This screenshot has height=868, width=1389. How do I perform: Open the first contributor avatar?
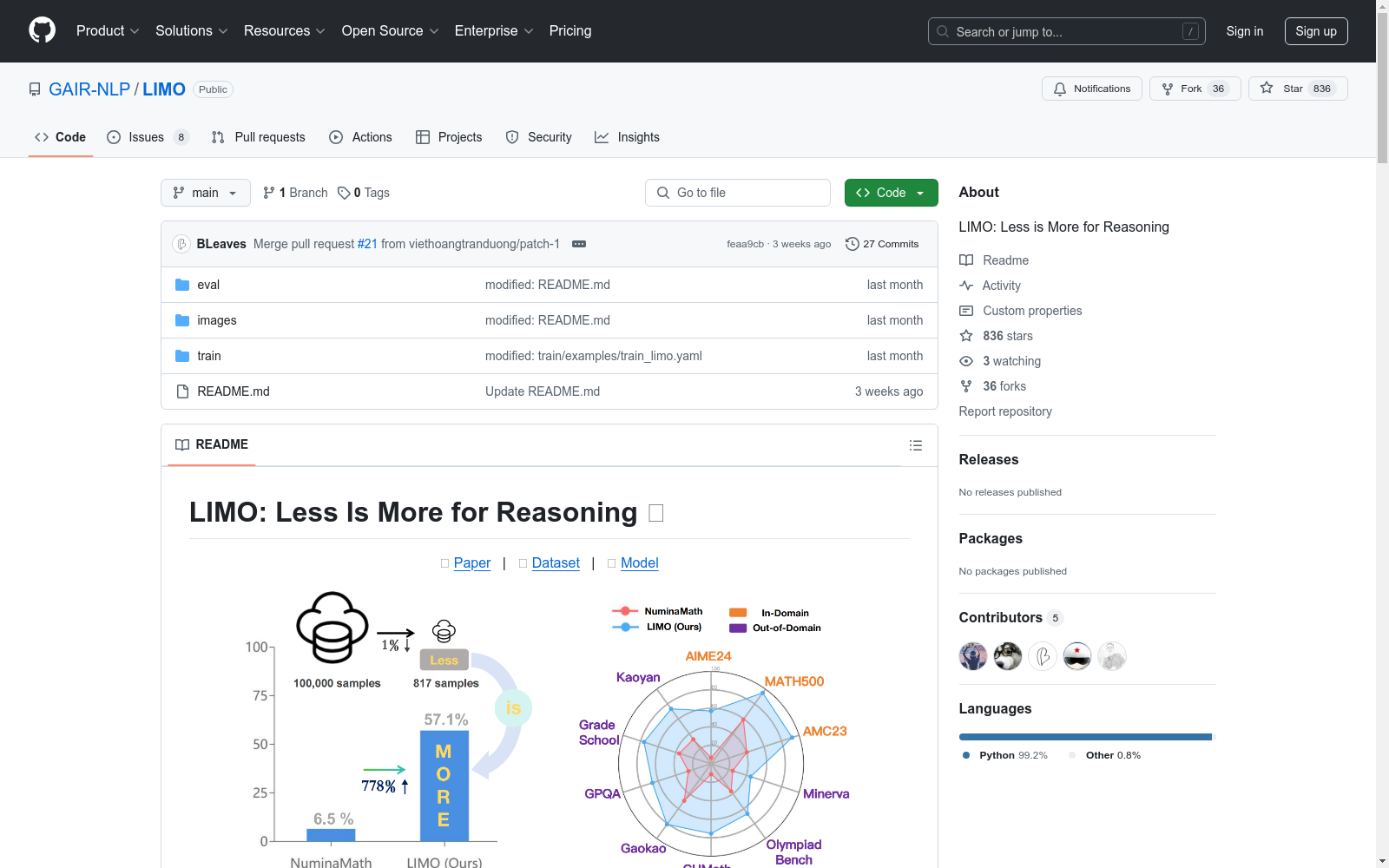pos(973,656)
